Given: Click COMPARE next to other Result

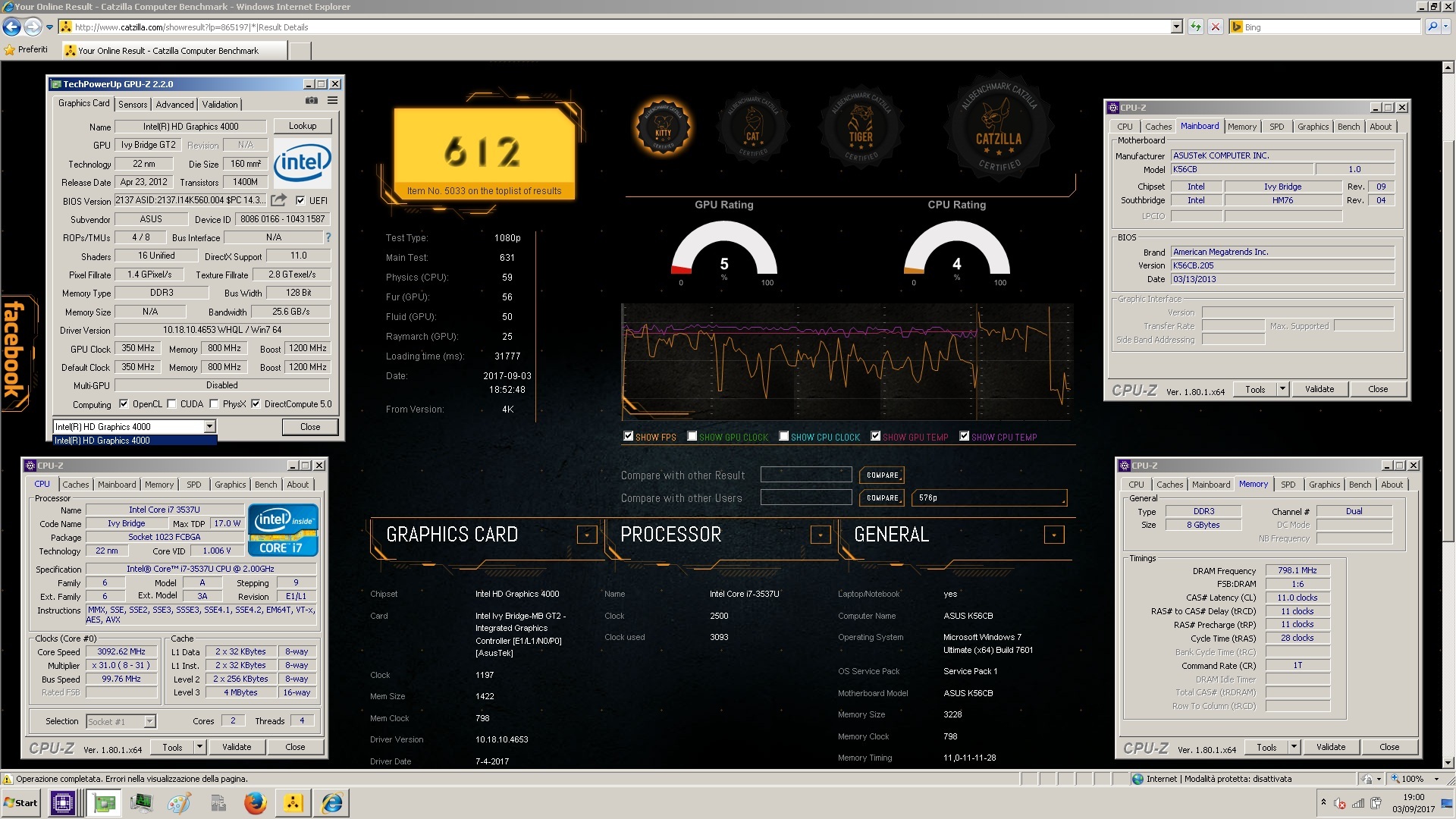Looking at the screenshot, I should point(882,475).
